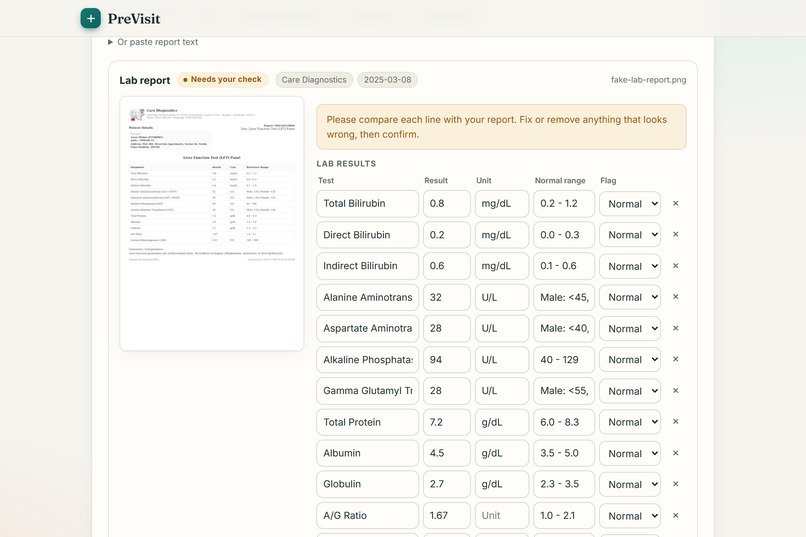Edit the Globulin range 2.3 - 3.5
This screenshot has height=537, width=806.
[564, 485]
